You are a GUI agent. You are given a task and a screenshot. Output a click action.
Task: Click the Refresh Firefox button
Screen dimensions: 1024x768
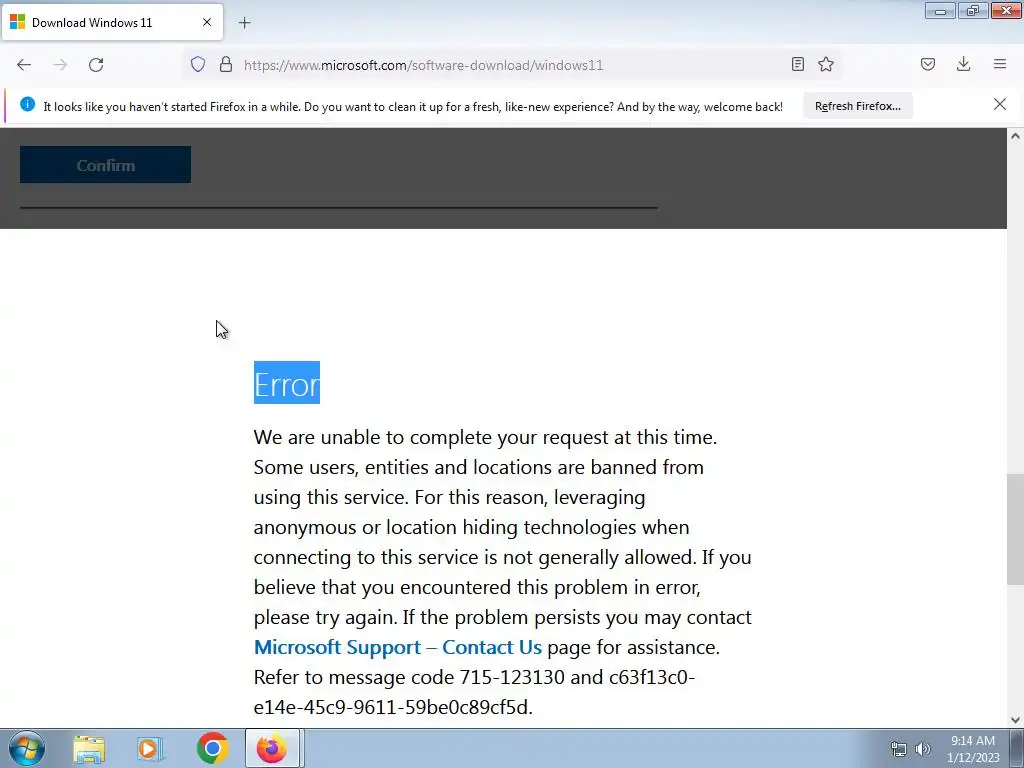[857, 106]
